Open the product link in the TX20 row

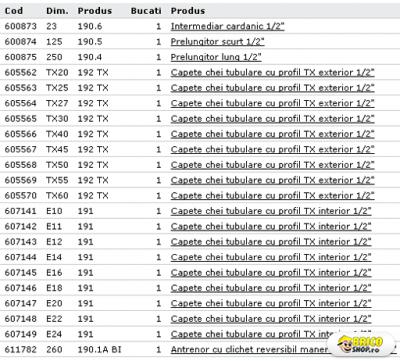click(272, 72)
